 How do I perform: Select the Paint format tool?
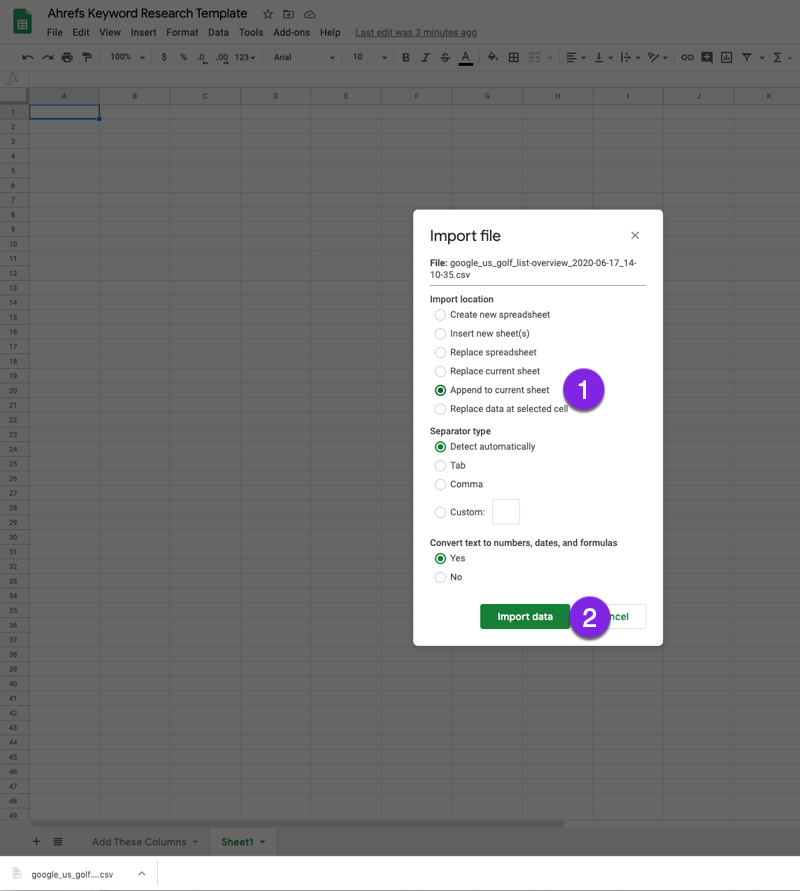tap(87, 57)
